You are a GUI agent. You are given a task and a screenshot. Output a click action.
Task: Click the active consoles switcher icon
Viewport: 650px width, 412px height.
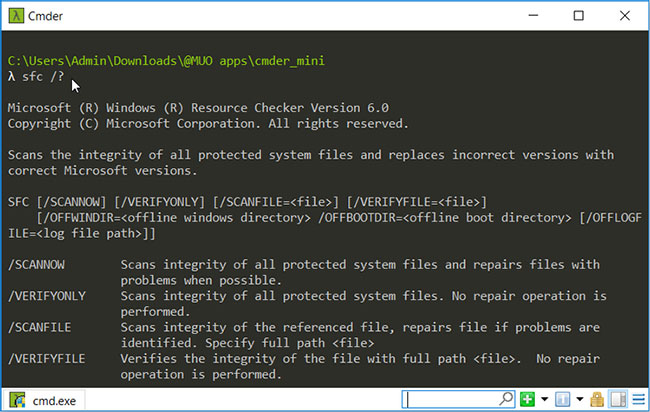pos(563,400)
